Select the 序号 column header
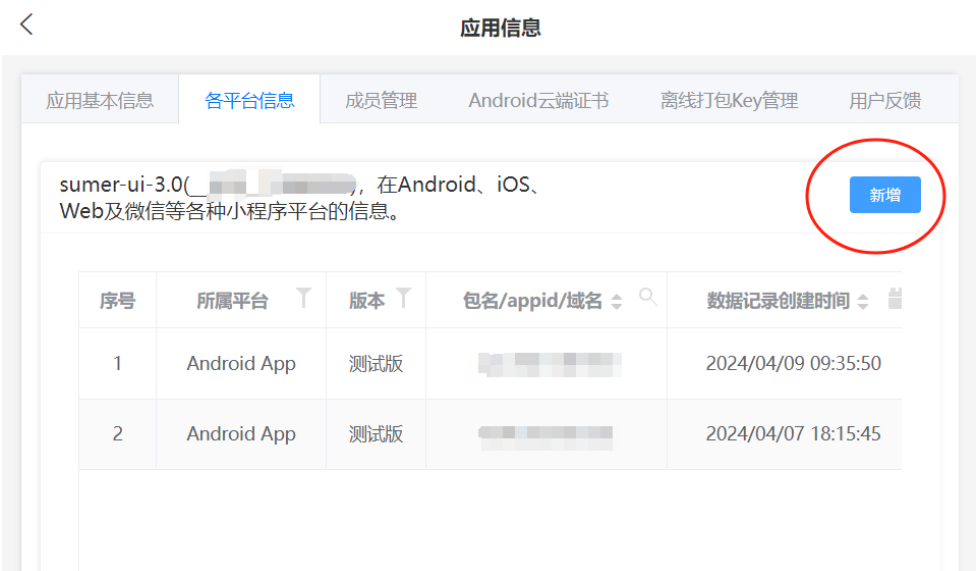 [117, 301]
